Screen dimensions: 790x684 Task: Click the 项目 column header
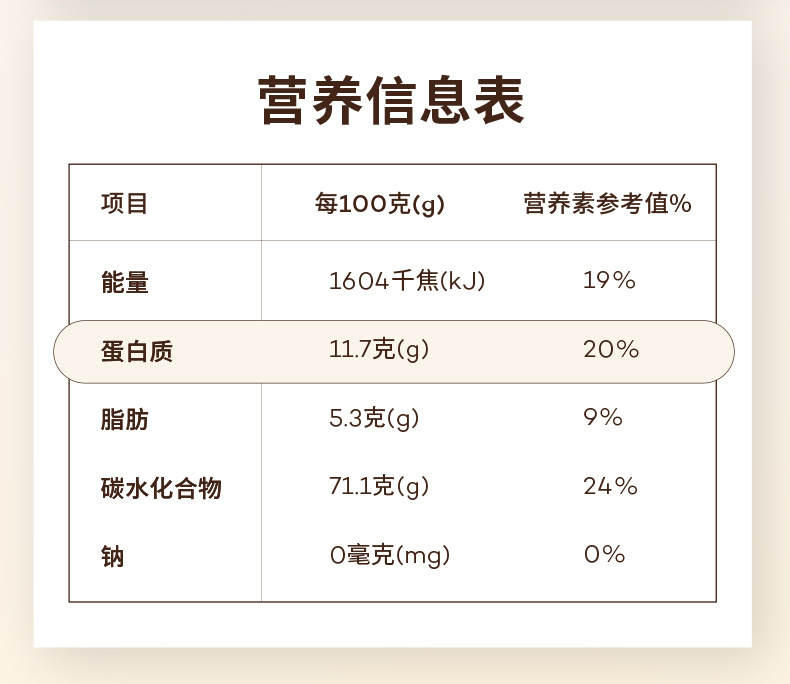pyautogui.click(x=124, y=204)
